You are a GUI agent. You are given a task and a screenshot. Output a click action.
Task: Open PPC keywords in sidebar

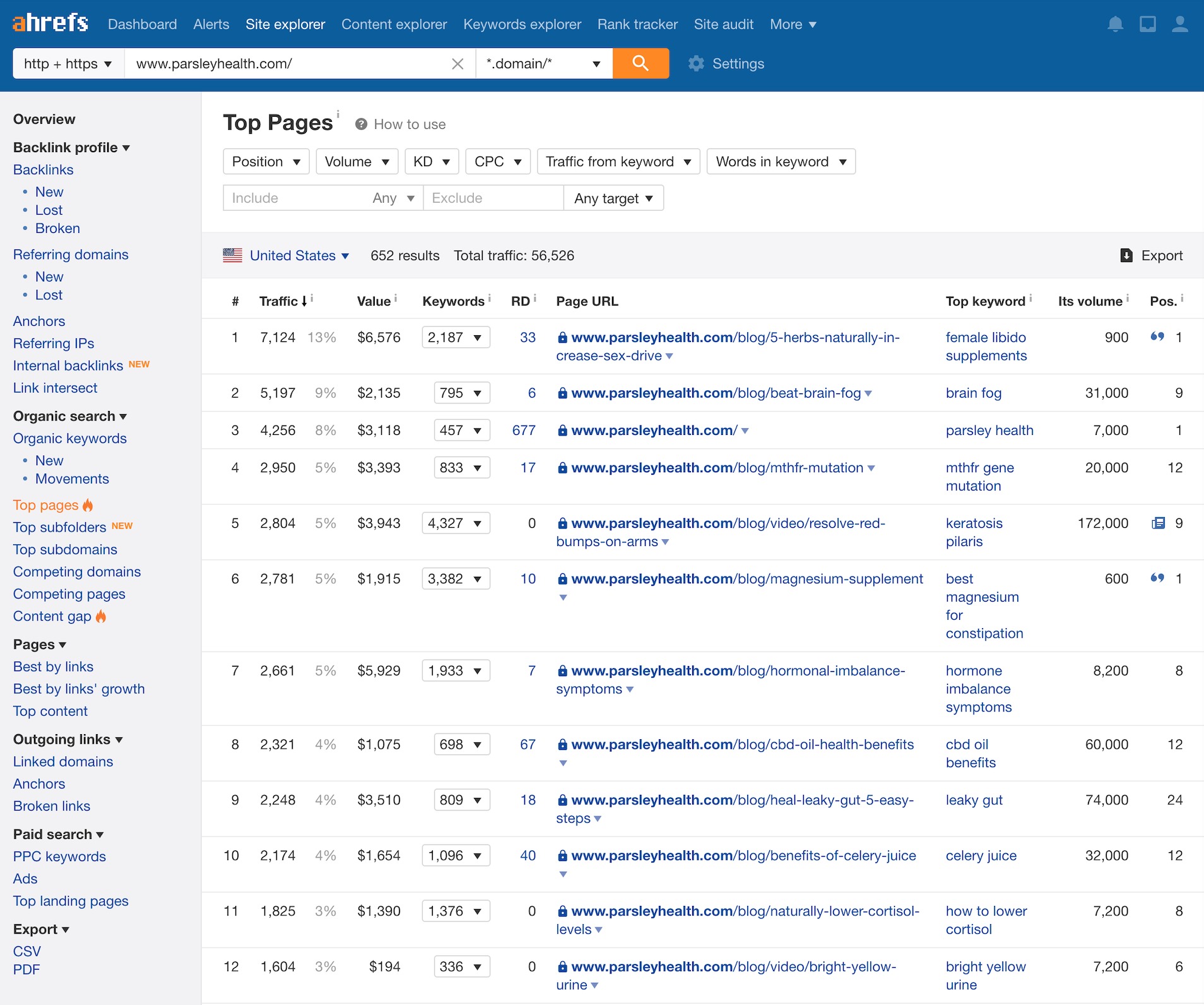click(60, 856)
